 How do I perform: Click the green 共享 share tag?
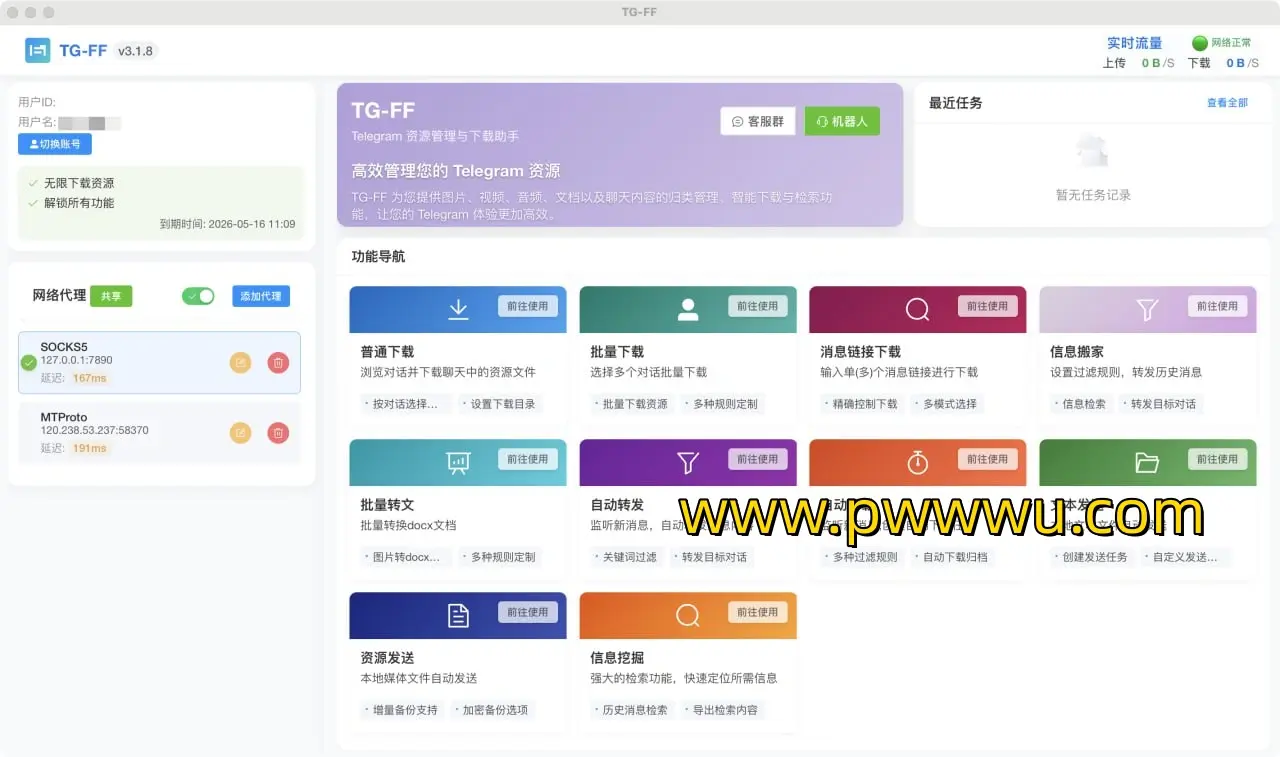point(111,296)
